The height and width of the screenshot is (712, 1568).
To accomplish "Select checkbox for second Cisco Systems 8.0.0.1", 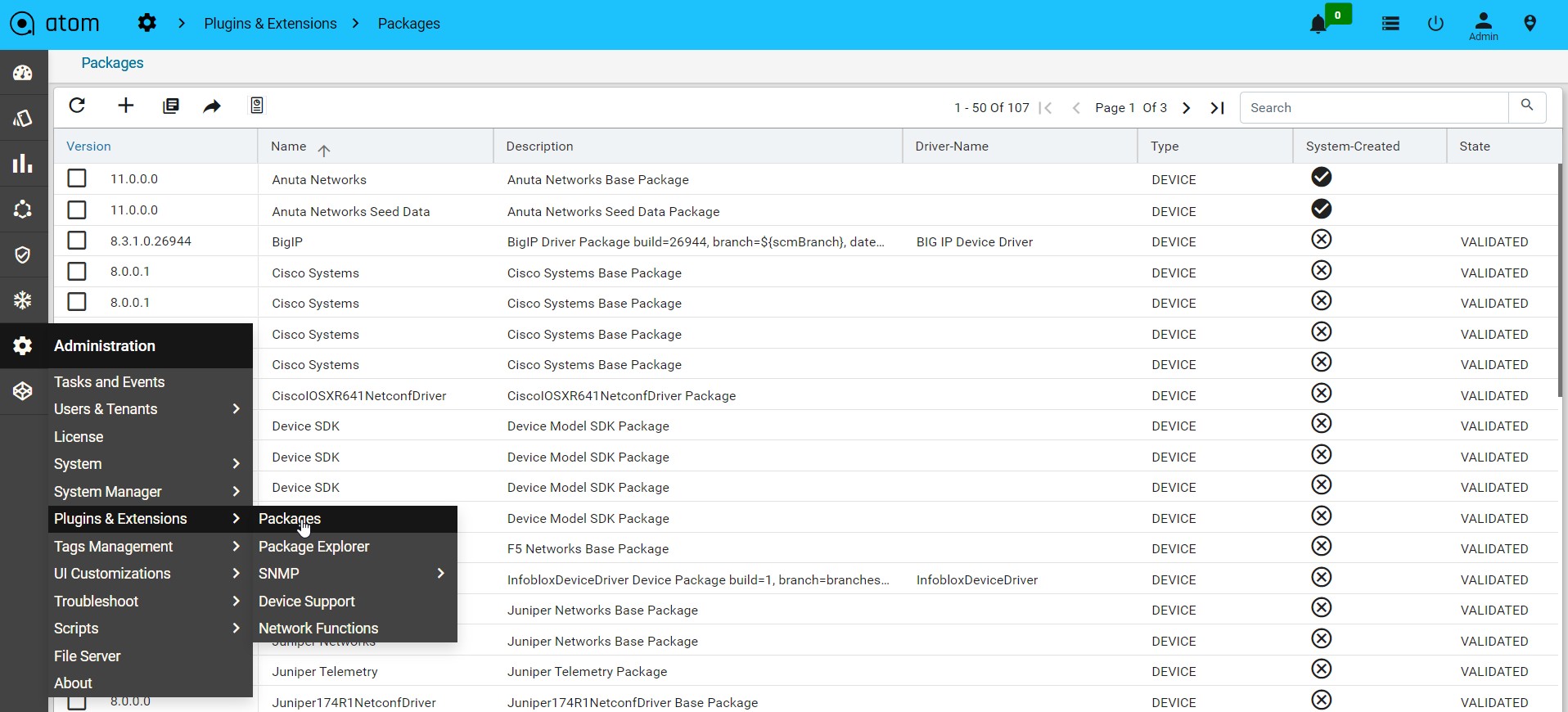I will point(77,302).
